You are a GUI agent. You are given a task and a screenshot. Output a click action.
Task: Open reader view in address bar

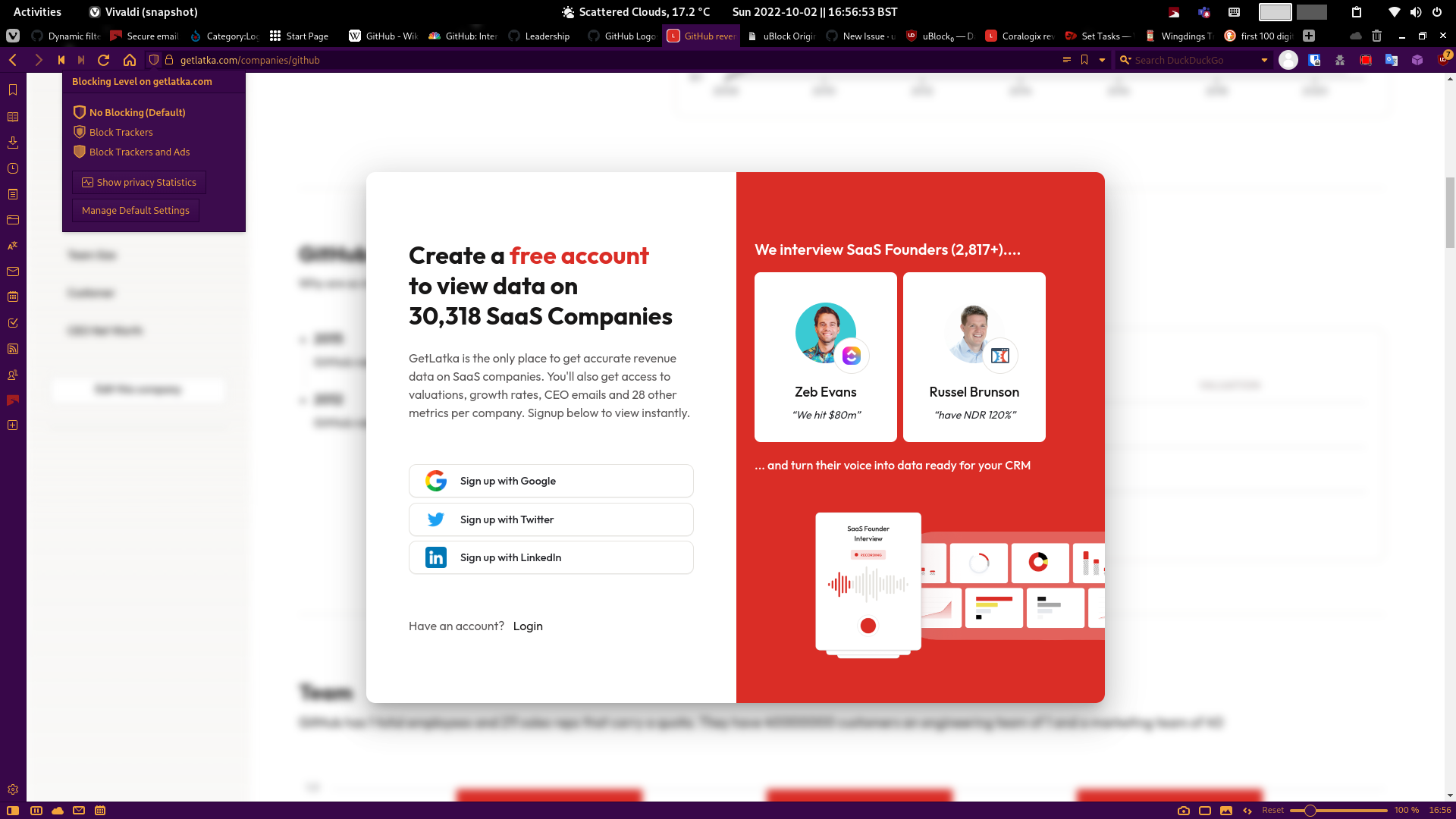coord(1067,60)
